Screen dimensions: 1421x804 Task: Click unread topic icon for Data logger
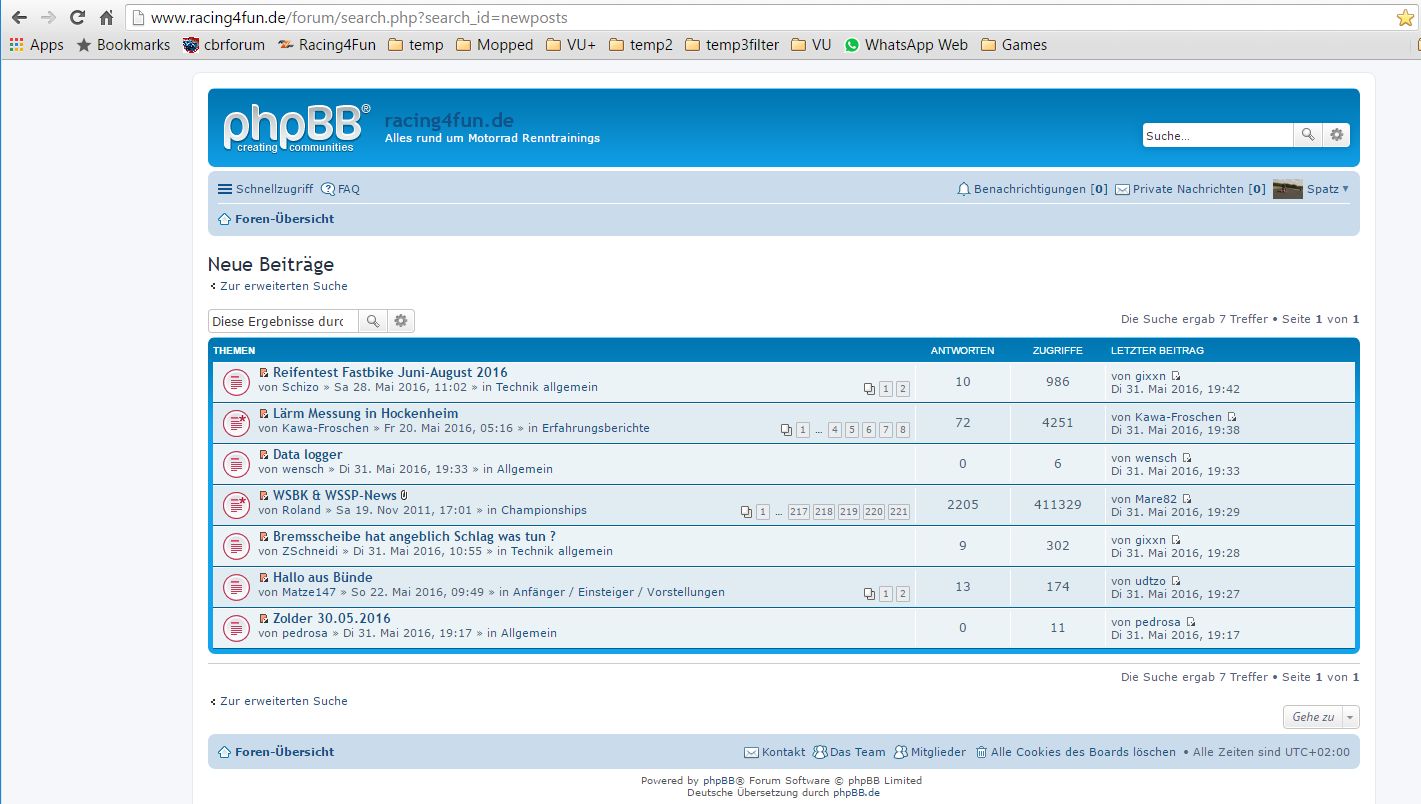235,464
